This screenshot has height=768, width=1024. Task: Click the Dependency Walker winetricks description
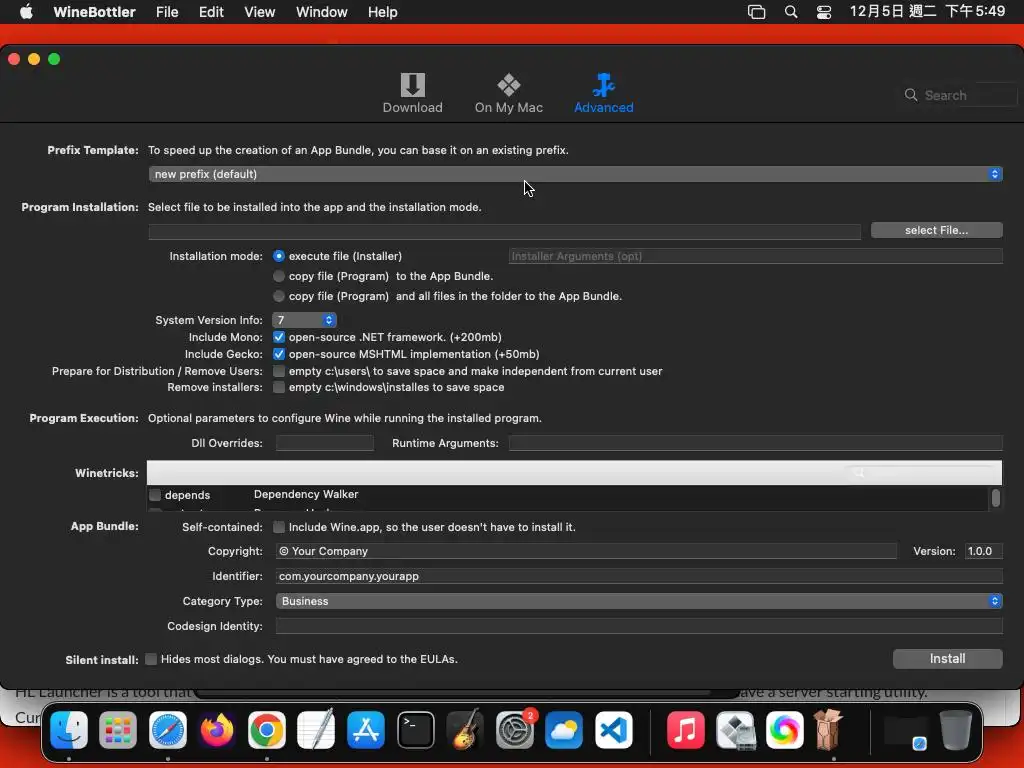[306, 494]
